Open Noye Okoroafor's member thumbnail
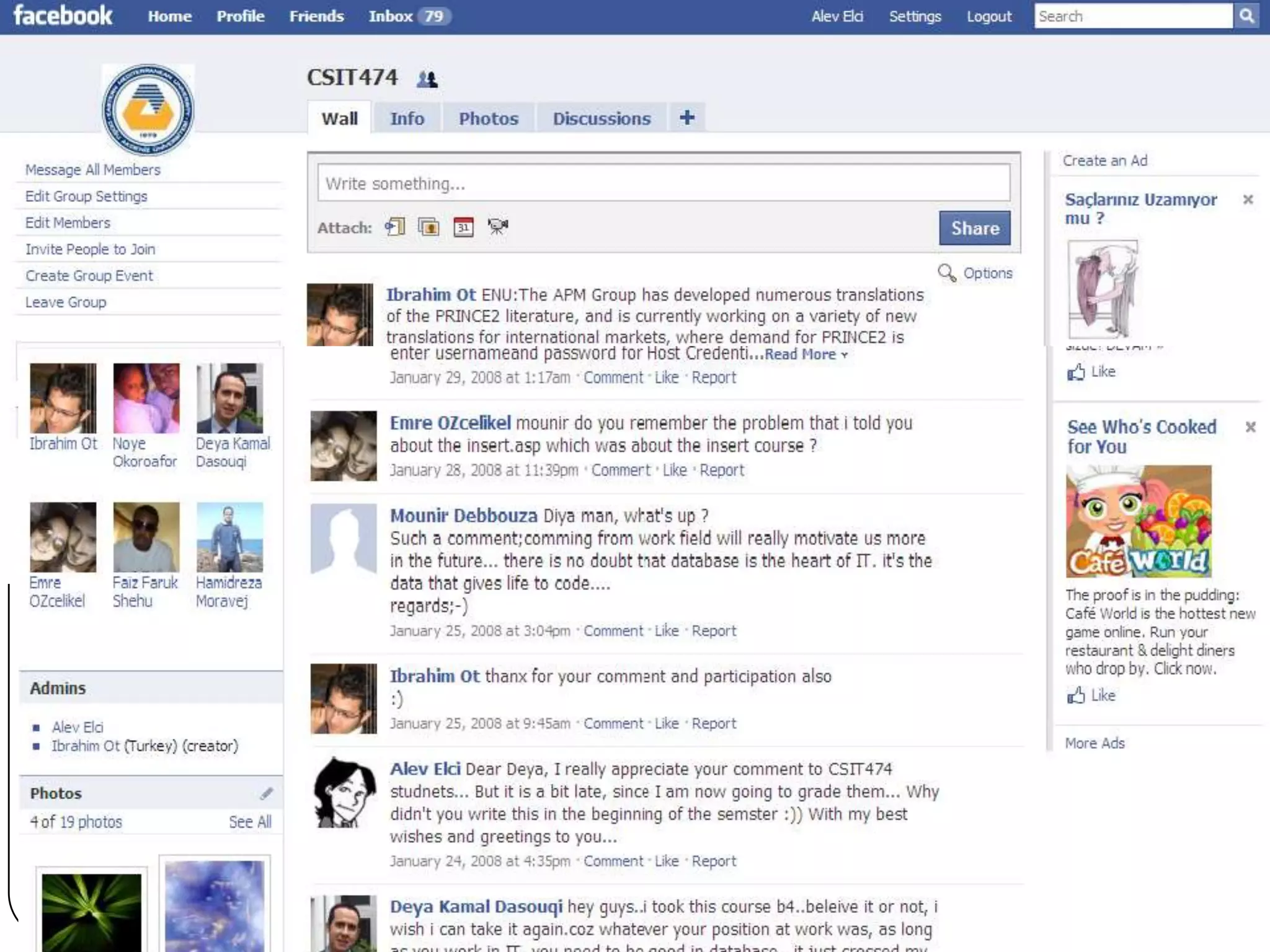The image size is (1270, 952). 146,399
